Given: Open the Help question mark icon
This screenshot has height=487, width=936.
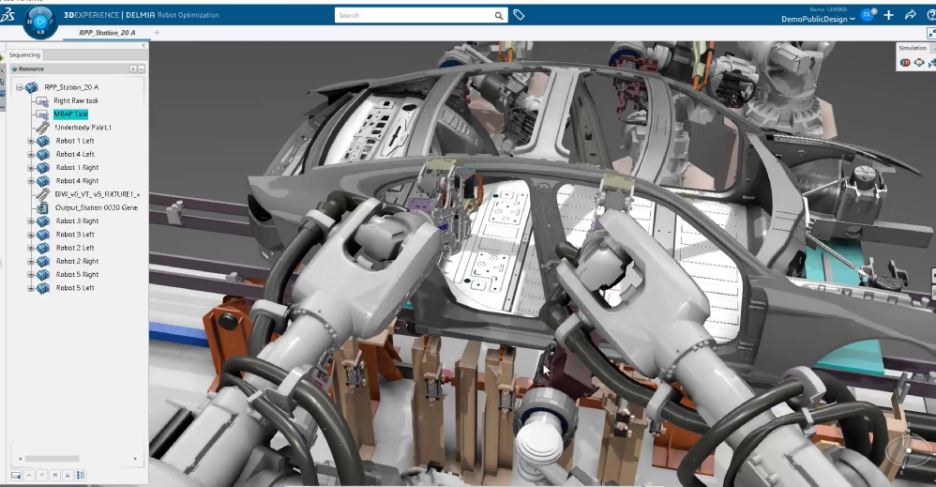Looking at the screenshot, I should 931,15.
